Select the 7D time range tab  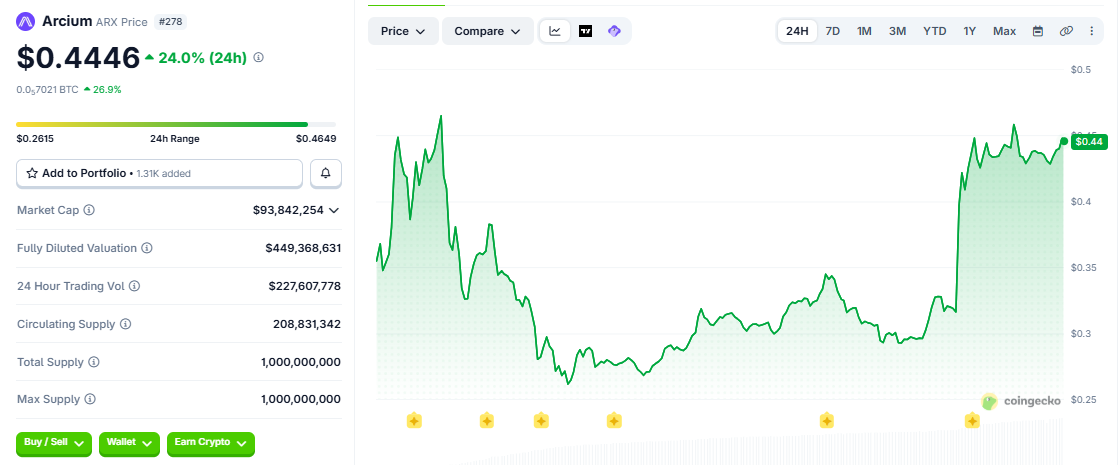(x=833, y=31)
